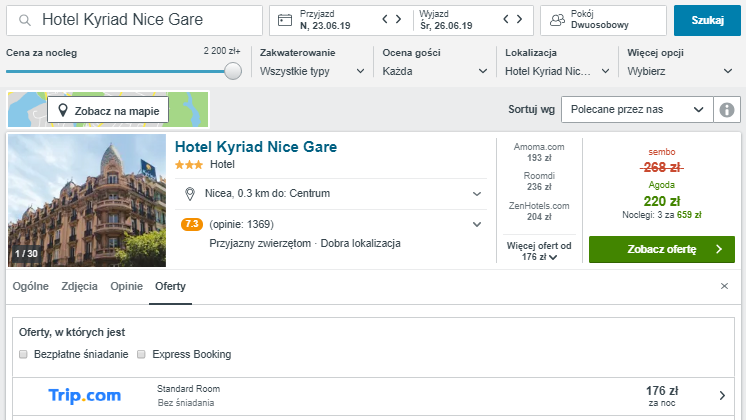
Task: Click the price slider track
Action: (115, 71)
